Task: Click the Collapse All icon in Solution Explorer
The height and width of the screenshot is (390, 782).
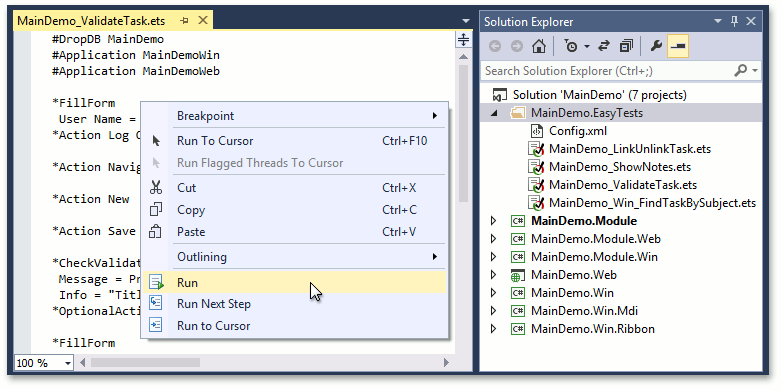Action: pyautogui.click(x=626, y=46)
